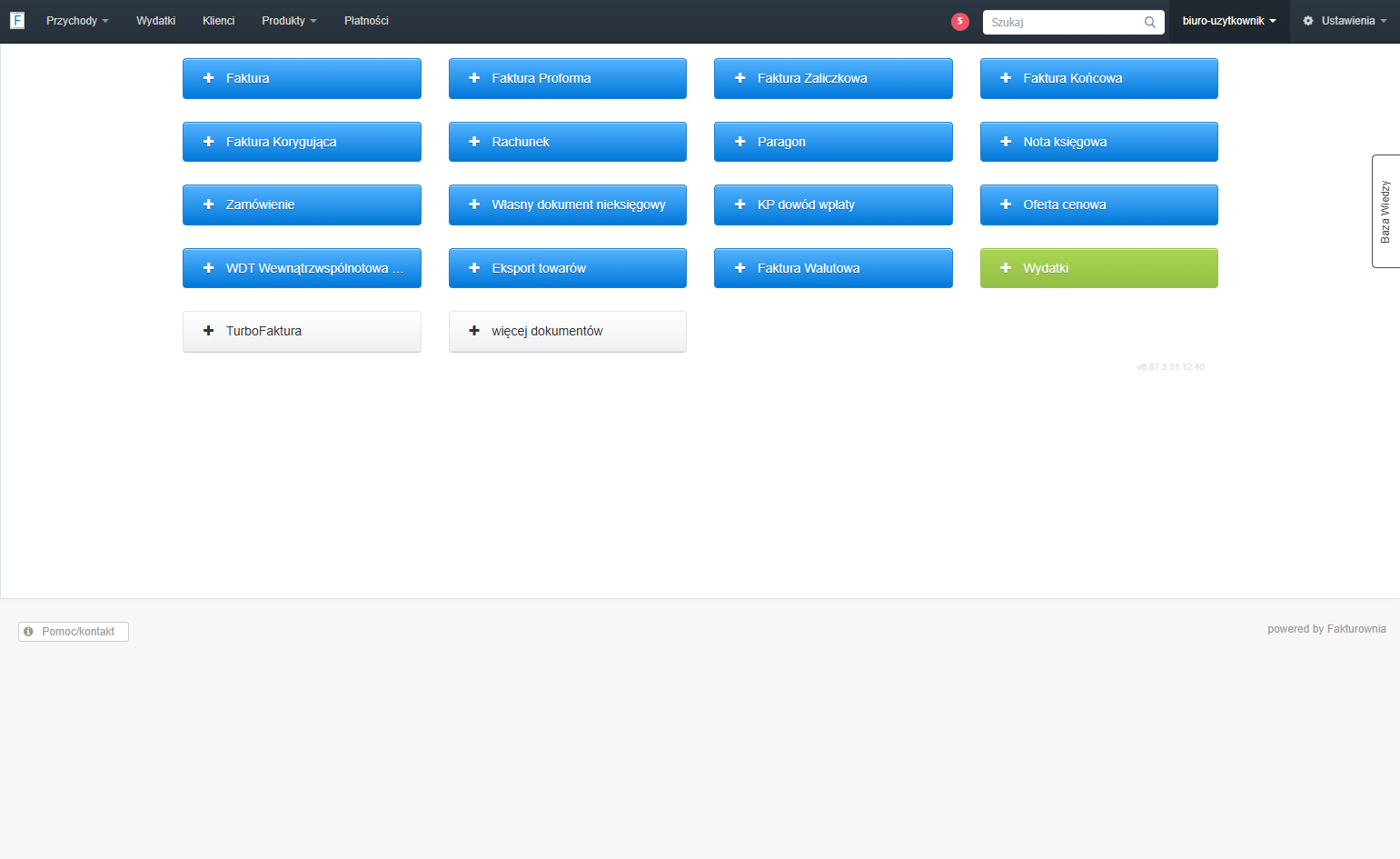Click the plus icon on Zamówienie
The height and width of the screenshot is (859, 1400).
(x=208, y=205)
